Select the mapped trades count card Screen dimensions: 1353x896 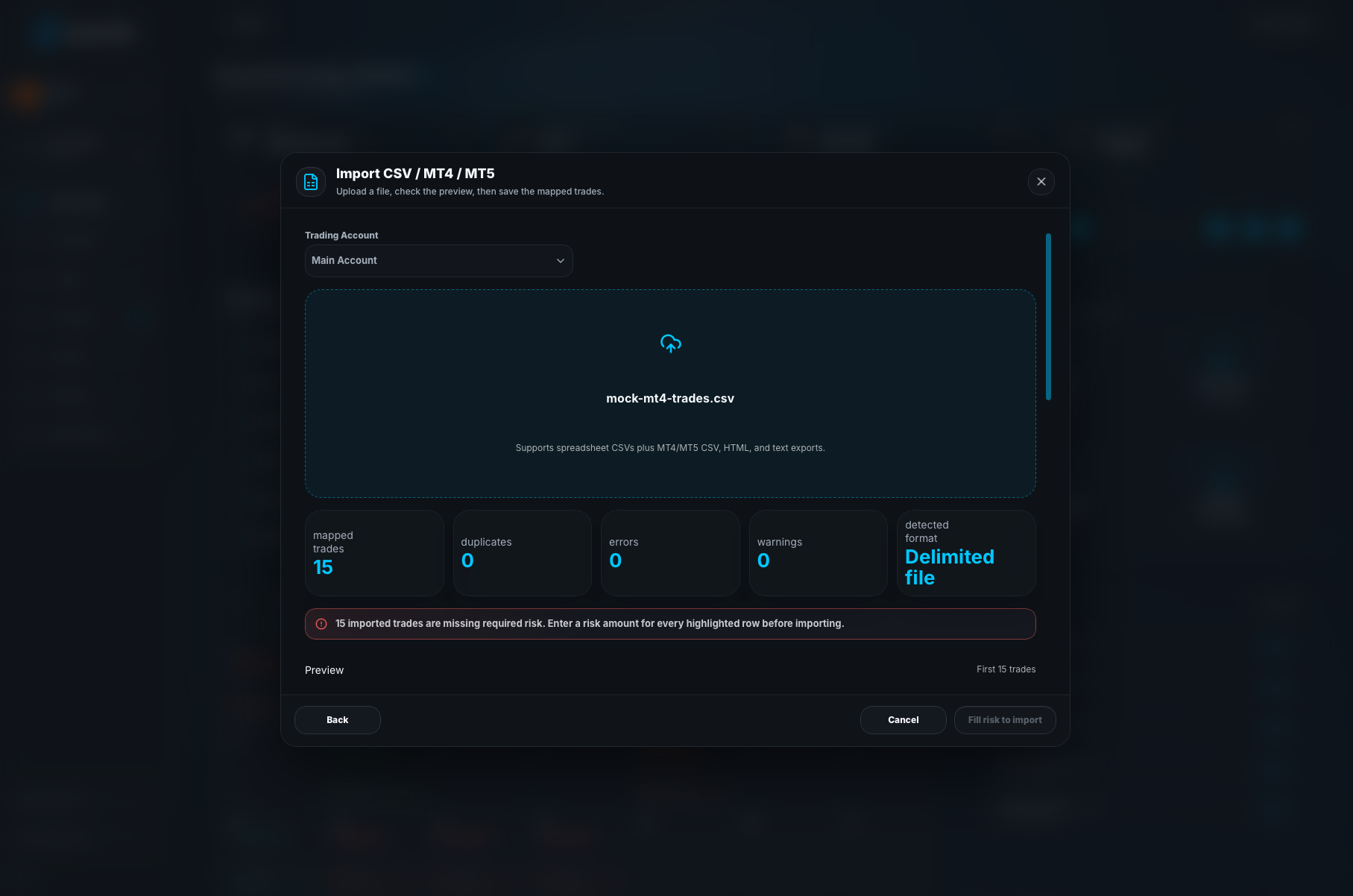[374, 553]
